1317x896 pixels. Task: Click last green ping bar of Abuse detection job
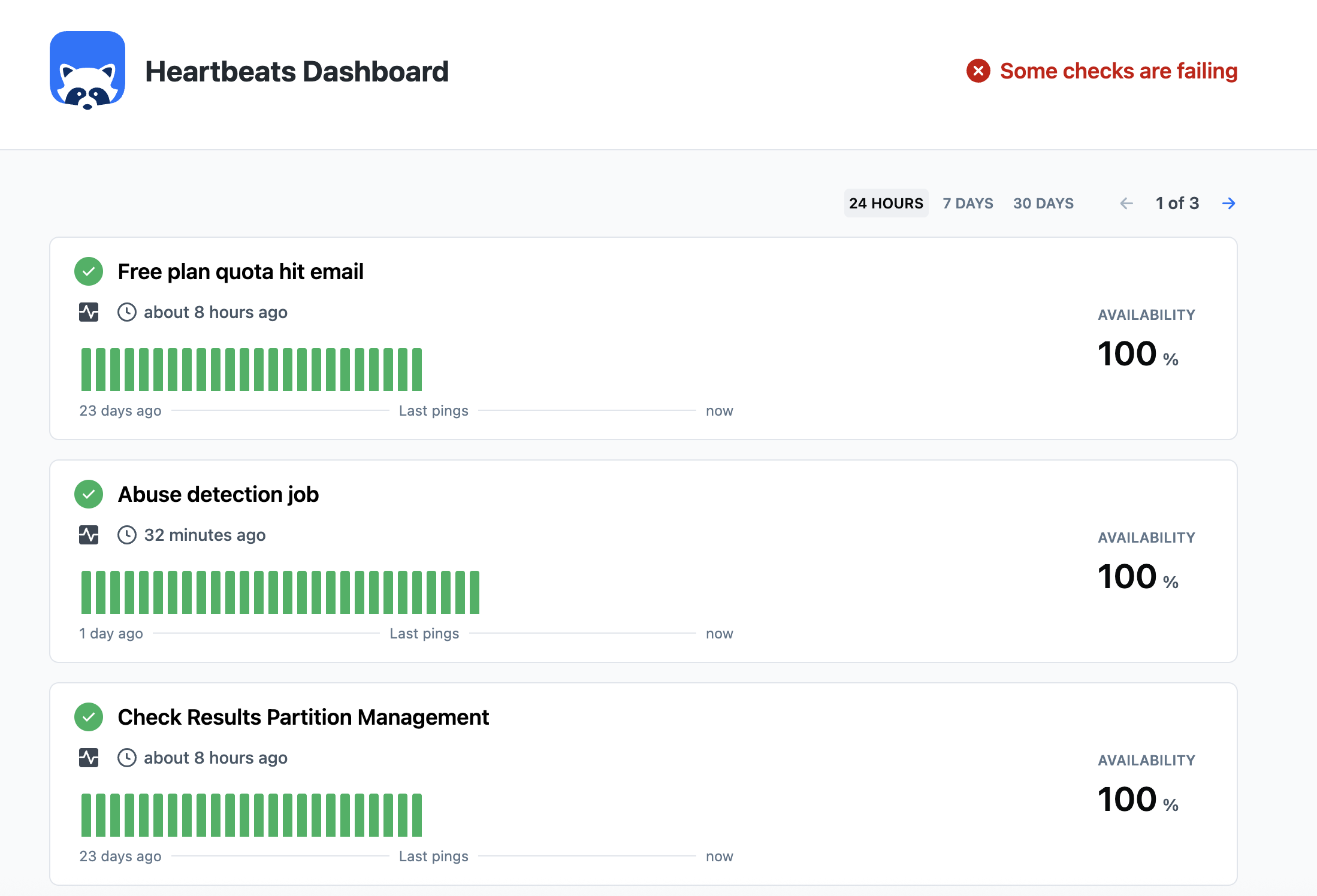(x=475, y=592)
